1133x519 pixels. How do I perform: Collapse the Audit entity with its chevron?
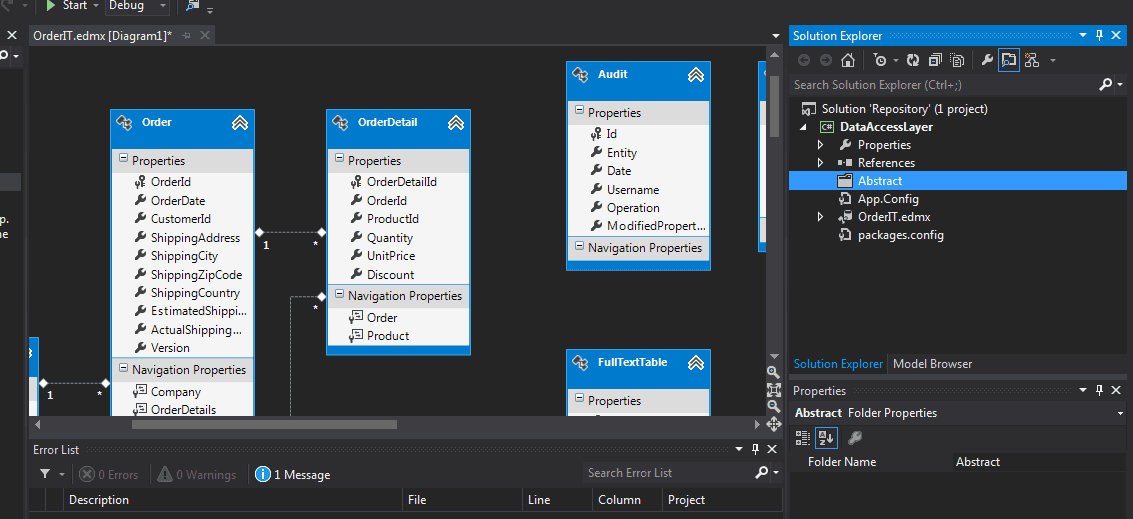click(696, 74)
